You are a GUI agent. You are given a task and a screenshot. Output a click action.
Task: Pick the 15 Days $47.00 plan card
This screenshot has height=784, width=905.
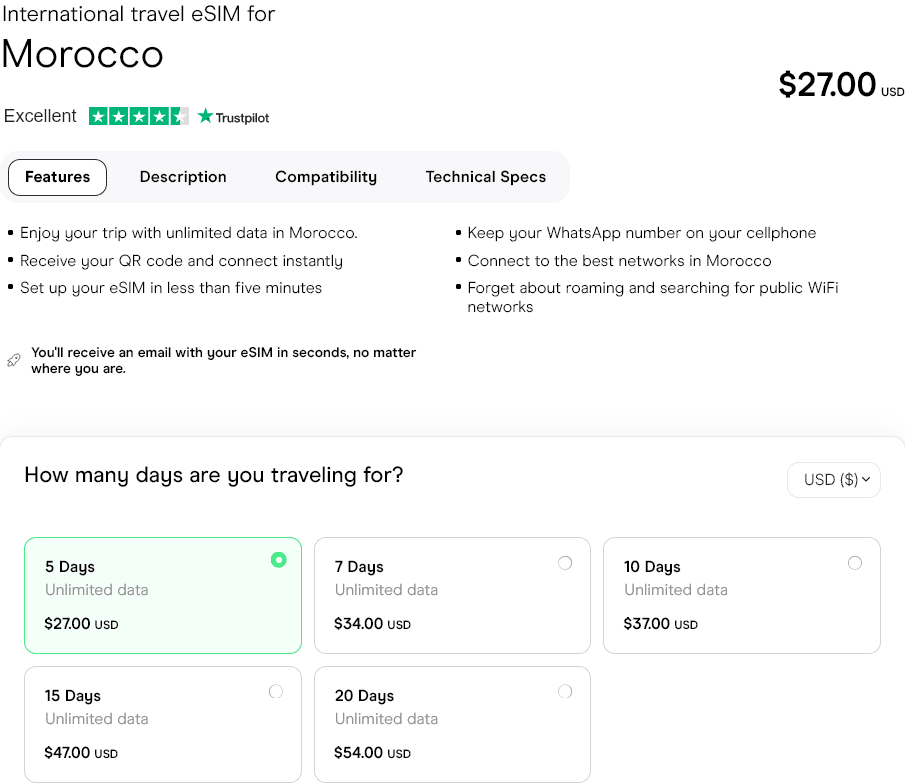163,724
